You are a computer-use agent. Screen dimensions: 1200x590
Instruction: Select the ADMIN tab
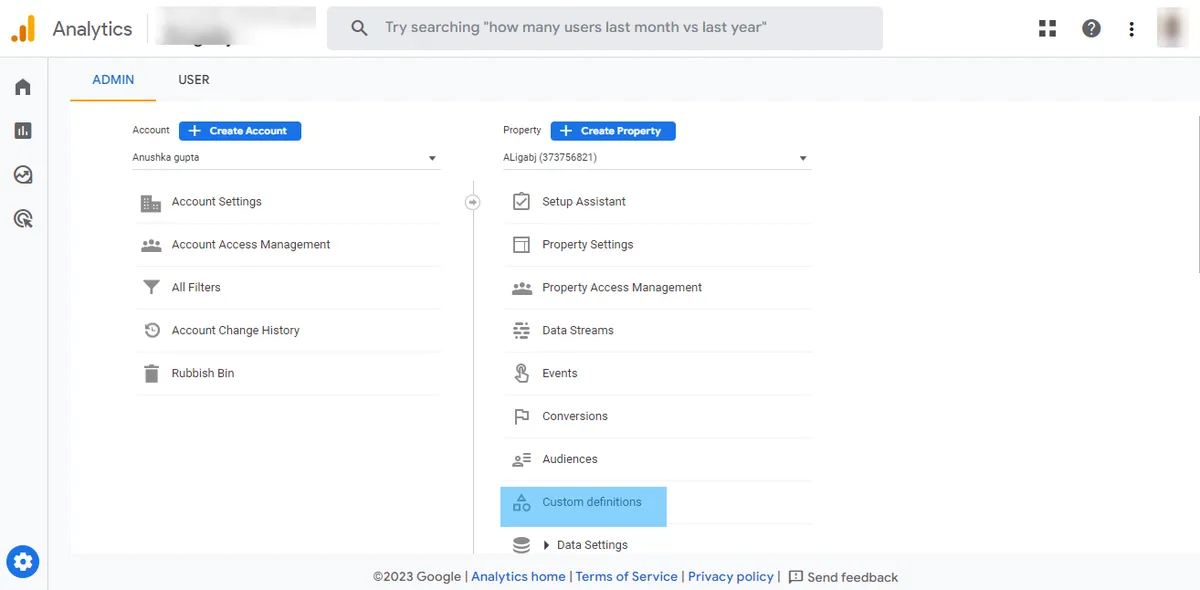[113, 80]
